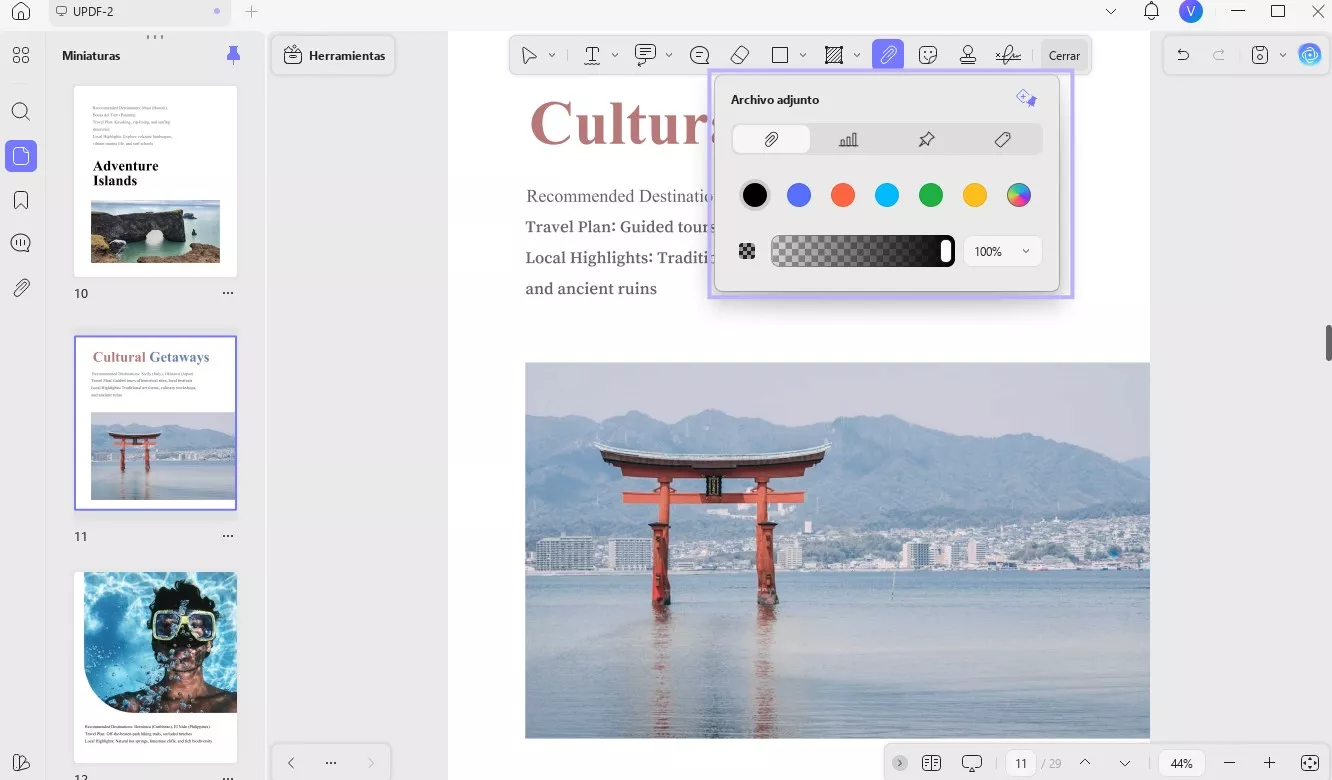Choose the paperclip attachment icon style

pyautogui.click(x=771, y=139)
